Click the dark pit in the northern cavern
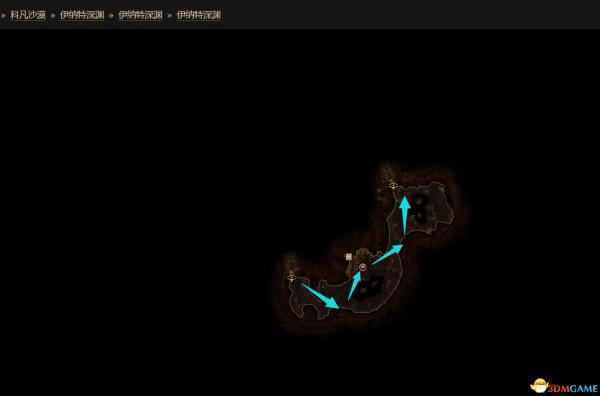The height and width of the screenshot is (396, 600). click(420, 209)
